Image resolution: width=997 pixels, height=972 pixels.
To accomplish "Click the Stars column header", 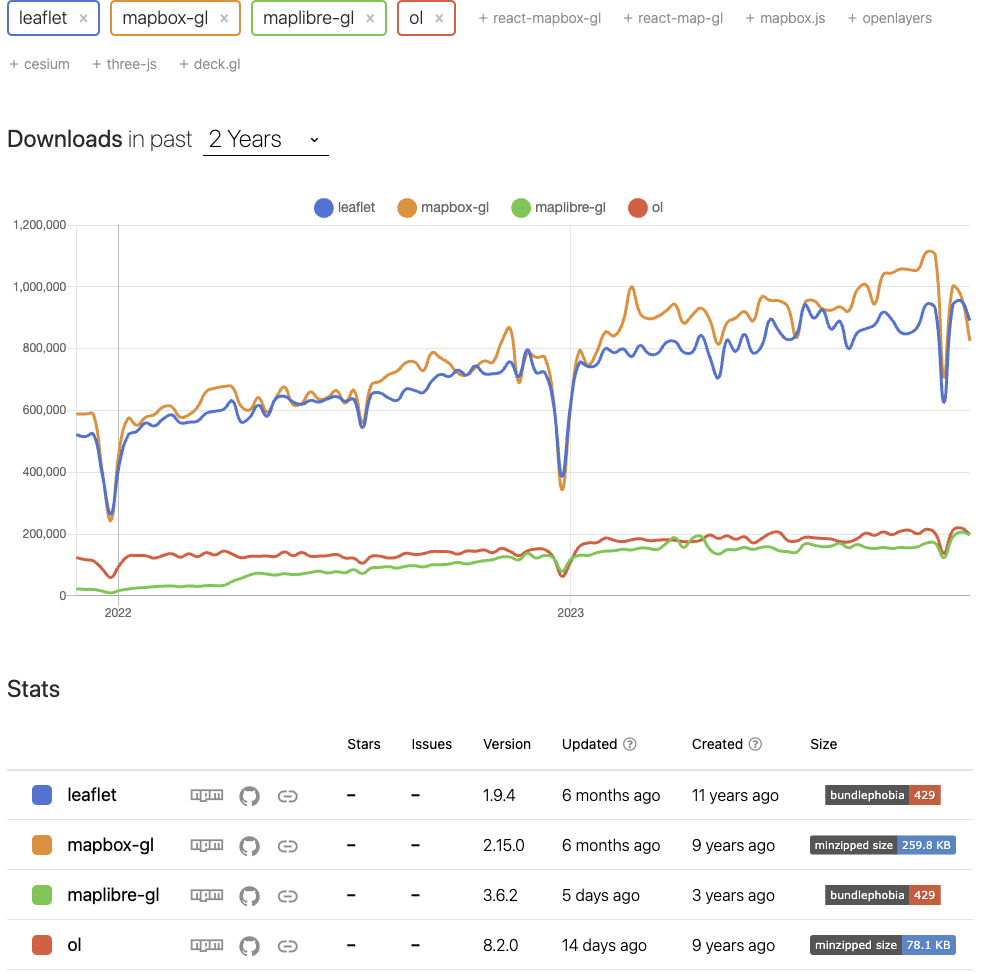I will pyautogui.click(x=364, y=744).
